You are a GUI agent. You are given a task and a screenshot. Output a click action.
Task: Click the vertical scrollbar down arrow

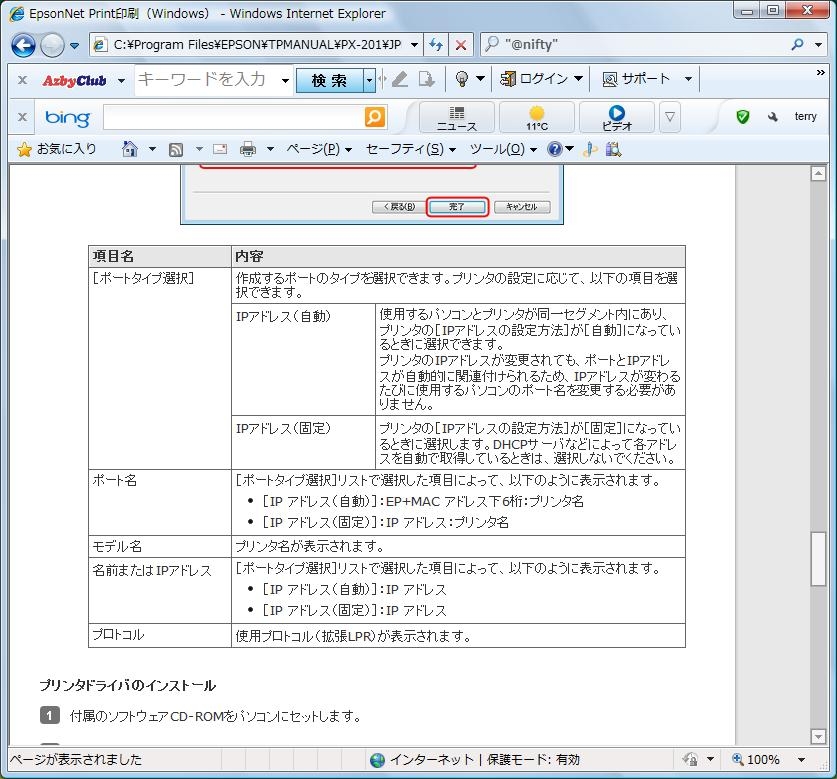click(x=818, y=737)
